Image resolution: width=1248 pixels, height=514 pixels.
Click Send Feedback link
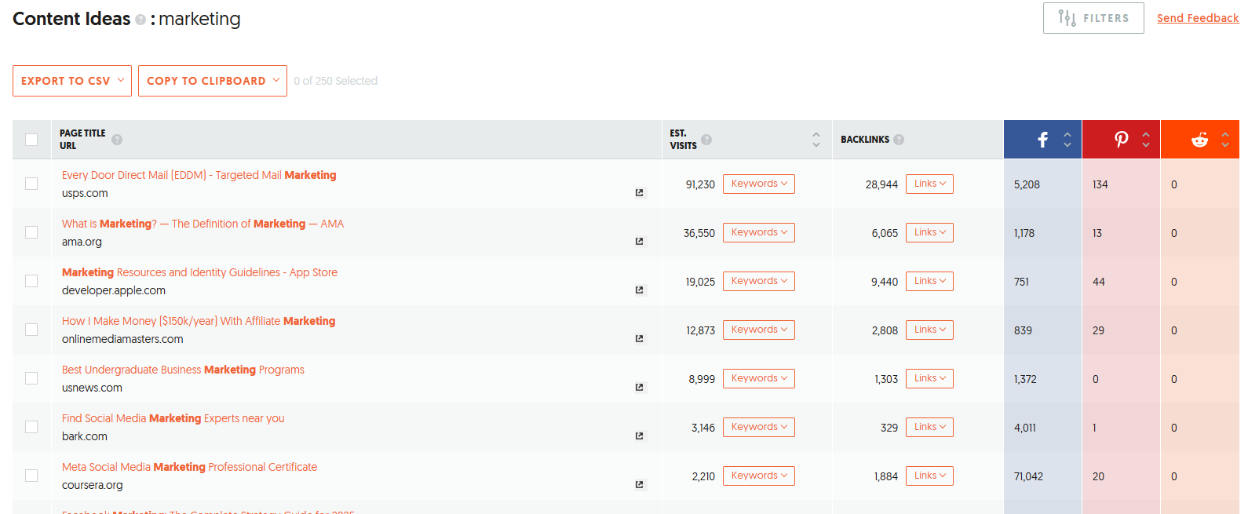click(1198, 18)
